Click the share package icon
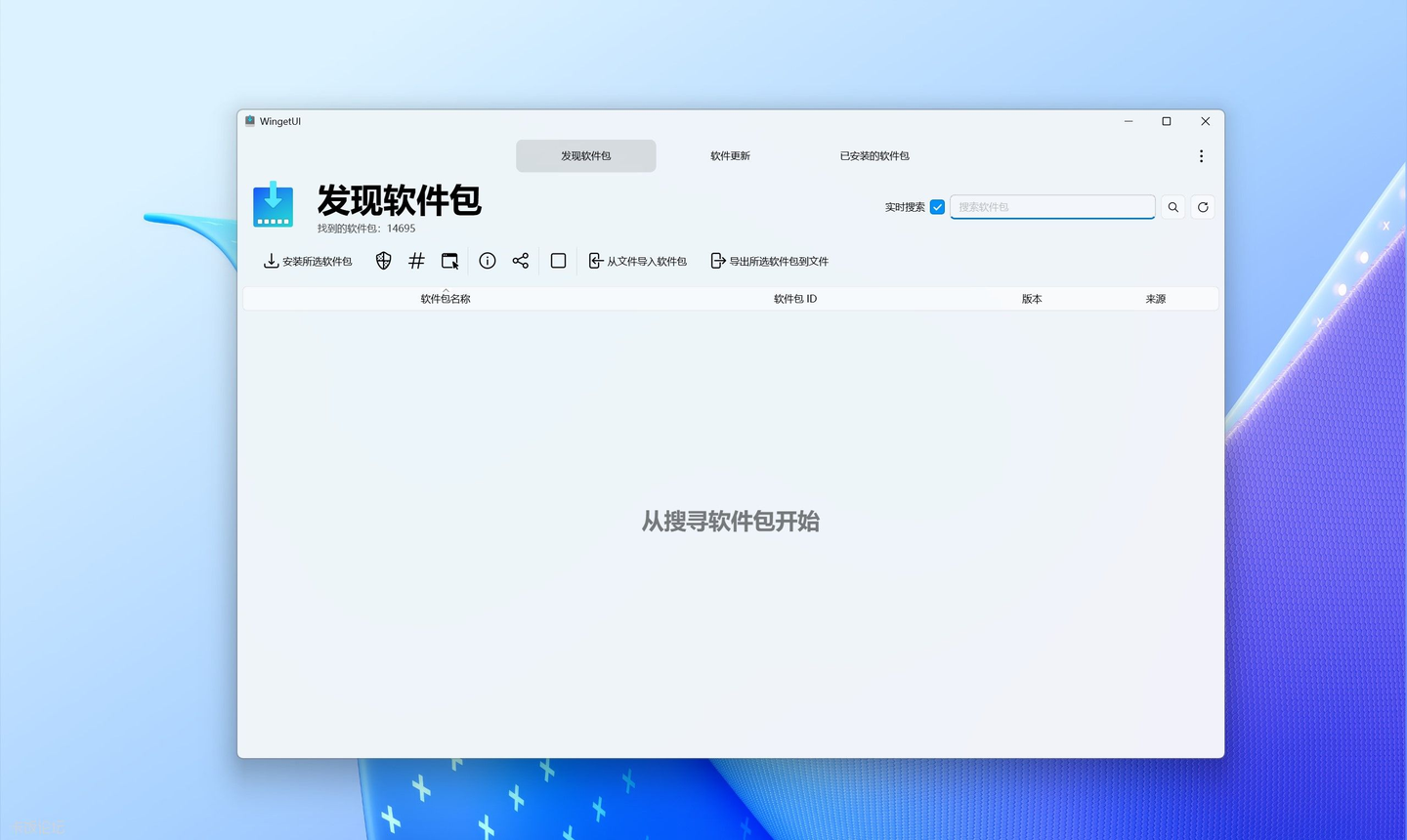Screen dimensions: 1407x840 point(521,261)
